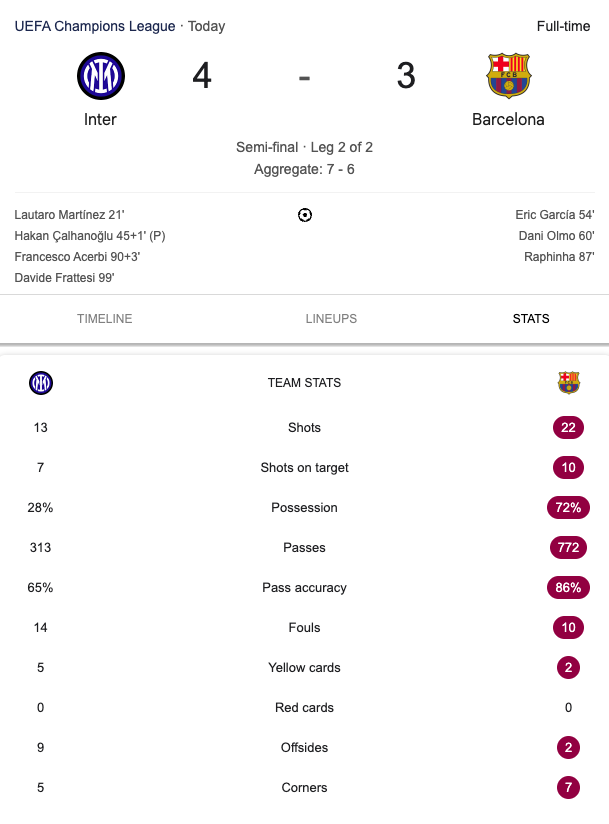This screenshot has height=824, width=609.
Task: Click Barcelona's 7 corners badge
Action: click(568, 787)
